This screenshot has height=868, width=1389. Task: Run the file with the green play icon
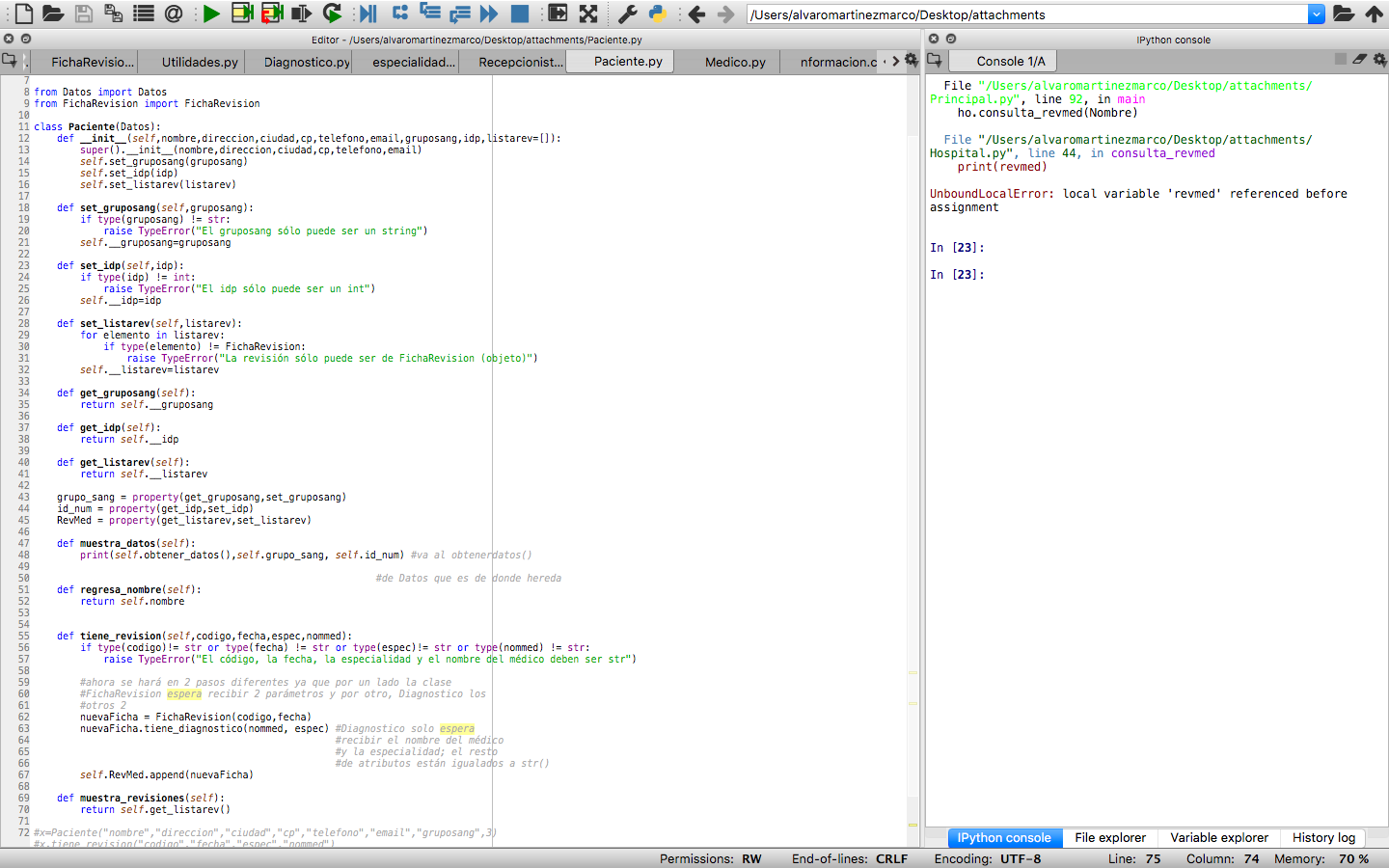click(212, 14)
